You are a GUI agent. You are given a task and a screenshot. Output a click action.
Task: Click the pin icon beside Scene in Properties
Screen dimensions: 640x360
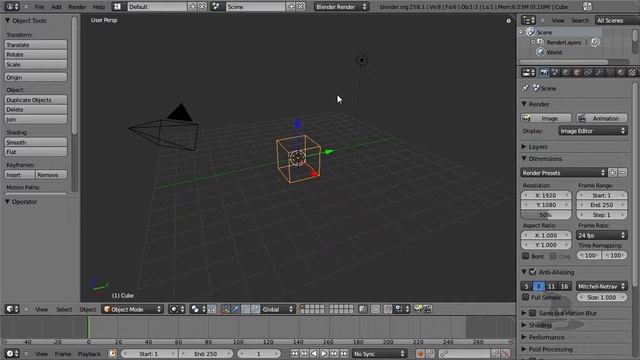(x=525, y=88)
